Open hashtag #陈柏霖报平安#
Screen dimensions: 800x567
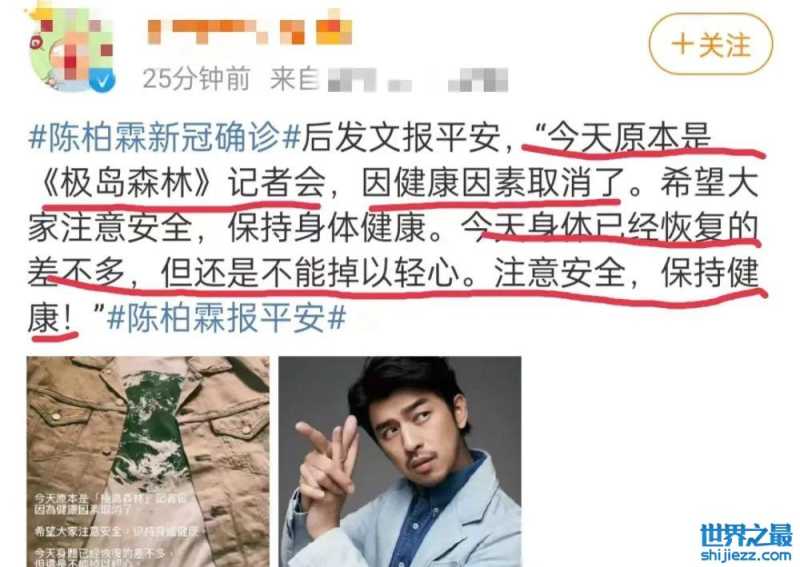pos(227,318)
